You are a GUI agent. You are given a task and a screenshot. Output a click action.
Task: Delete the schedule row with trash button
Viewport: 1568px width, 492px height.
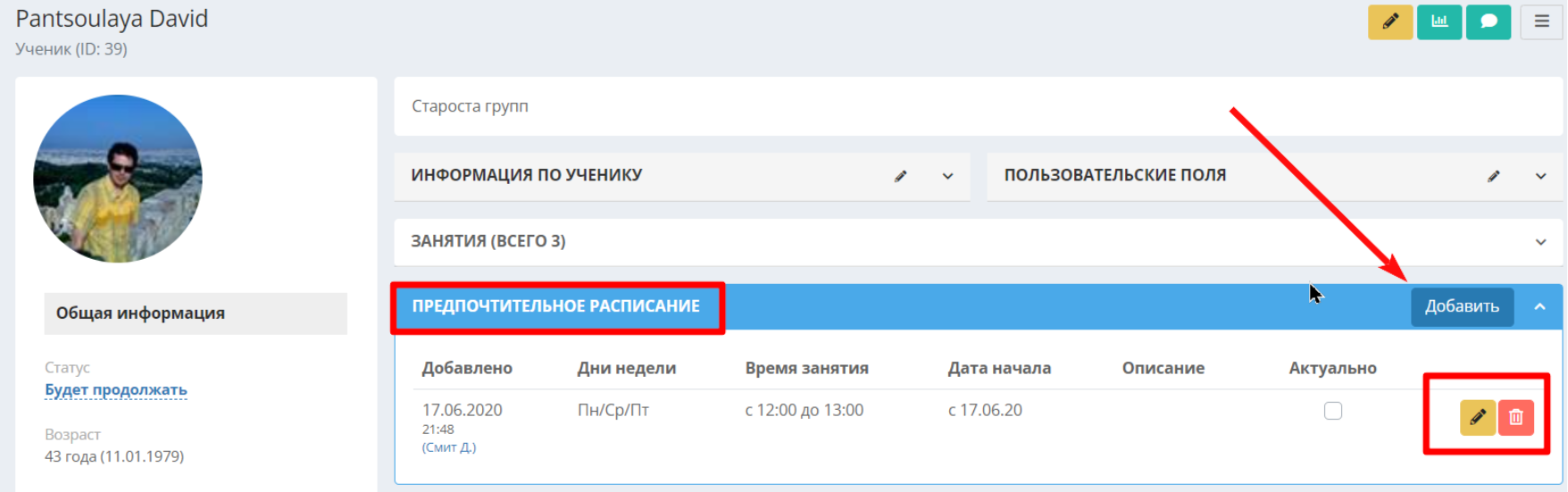pos(1516,417)
